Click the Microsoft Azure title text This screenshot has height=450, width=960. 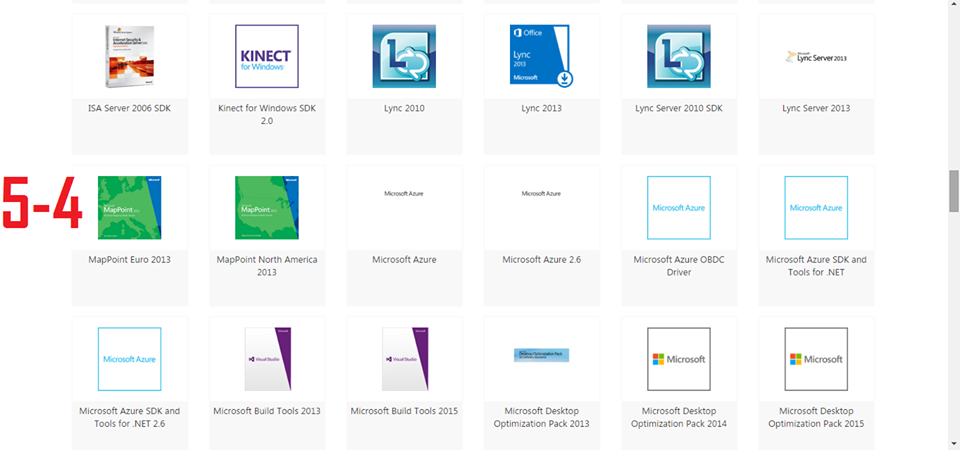[404, 260]
